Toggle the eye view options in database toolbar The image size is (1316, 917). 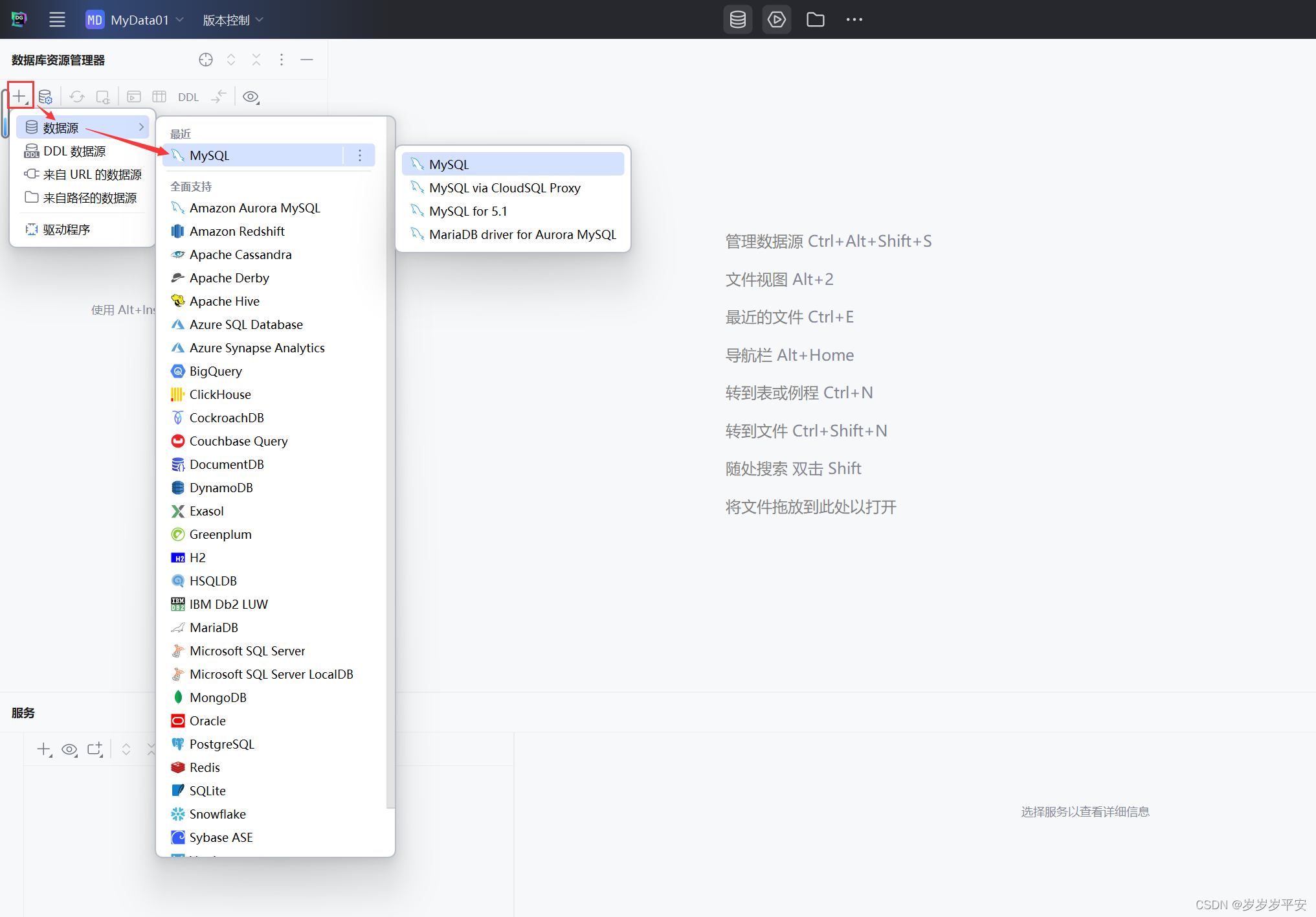pyautogui.click(x=251, y=96)
